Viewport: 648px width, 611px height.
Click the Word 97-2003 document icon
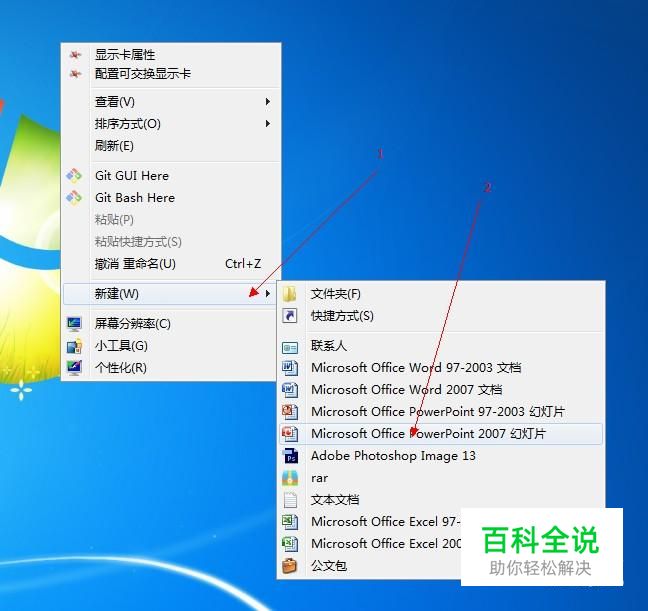(x=290, y=368)
